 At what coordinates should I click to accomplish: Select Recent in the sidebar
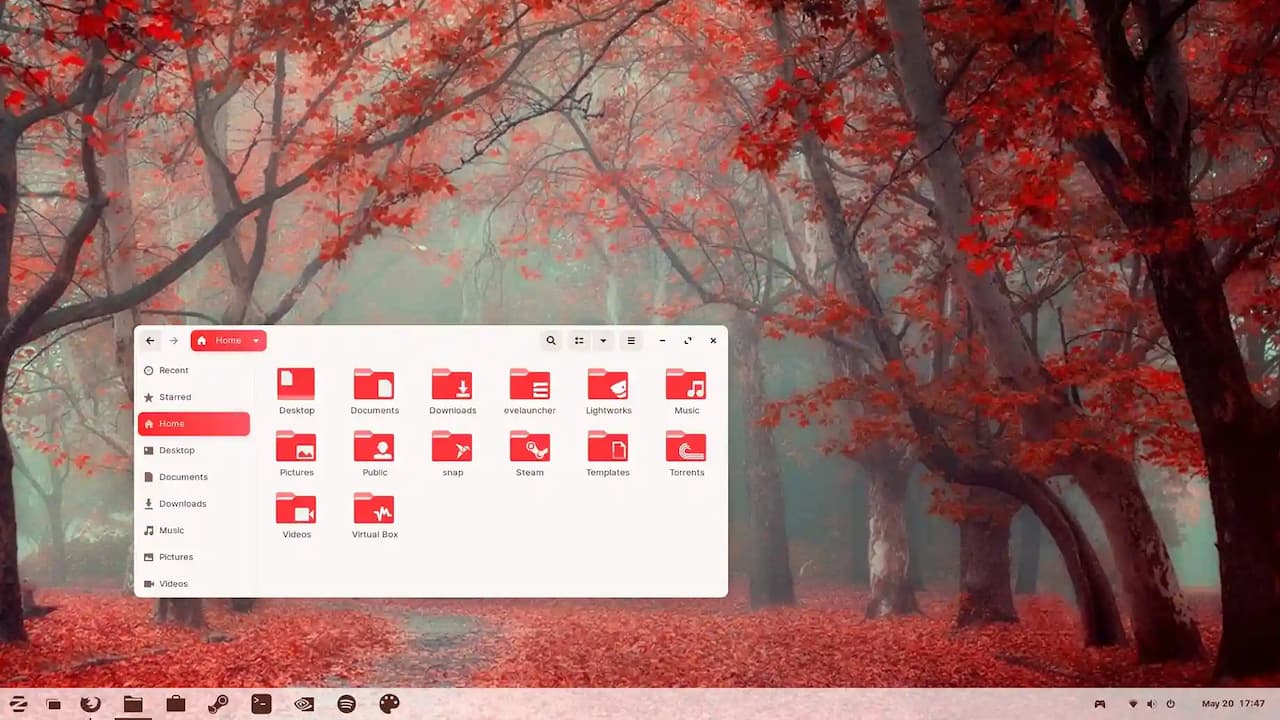click(x=173, y=370)
